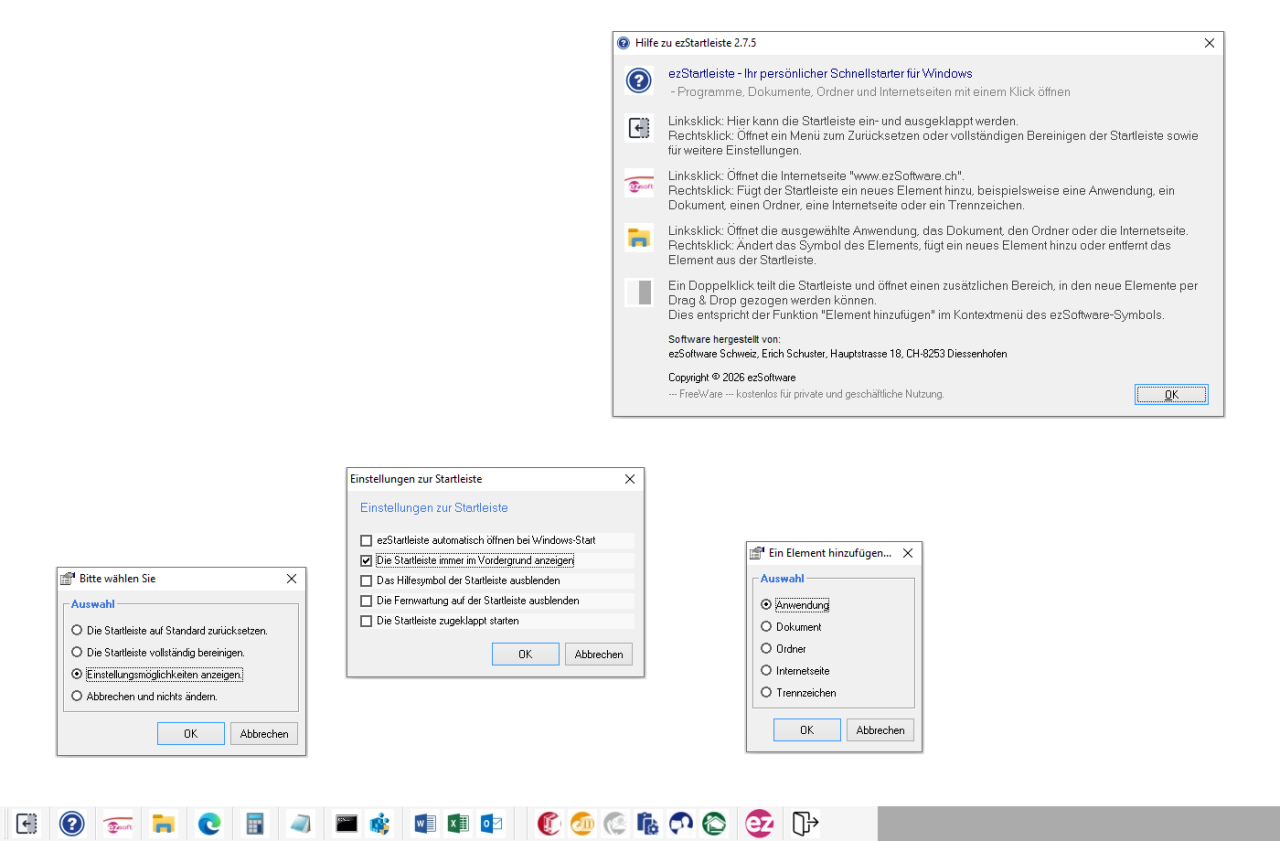Screen dimensions: 1280x841
Task: Launch the Command Prompt icon
Action: click(347, 824)
